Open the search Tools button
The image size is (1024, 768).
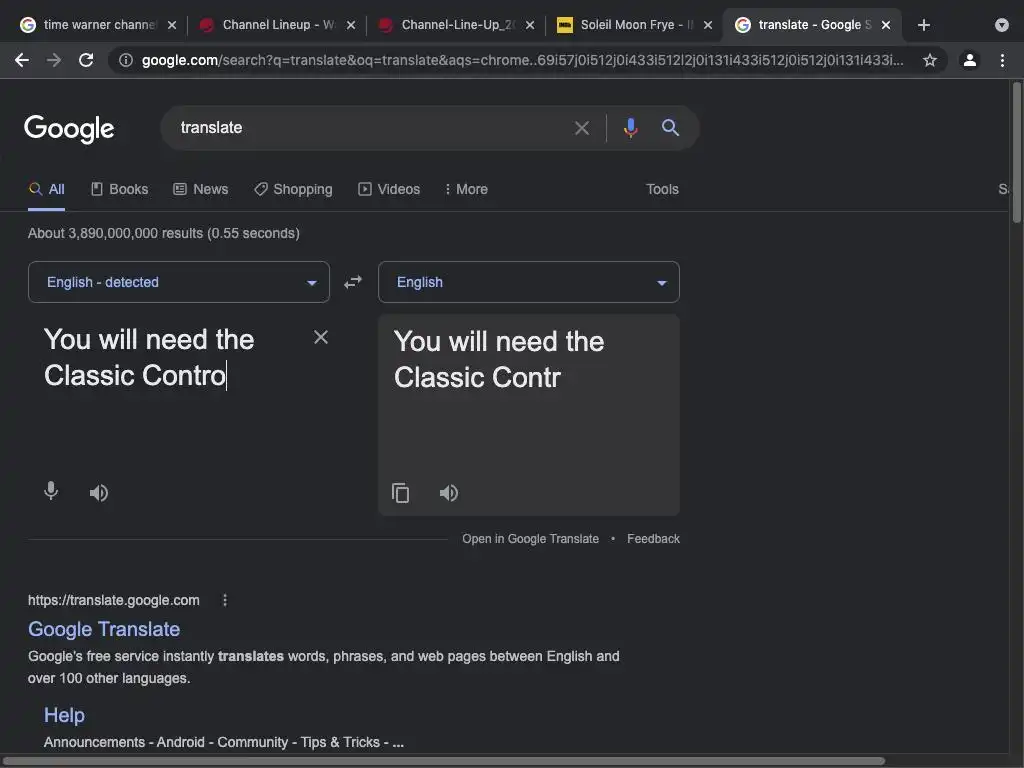coord(662,189)
